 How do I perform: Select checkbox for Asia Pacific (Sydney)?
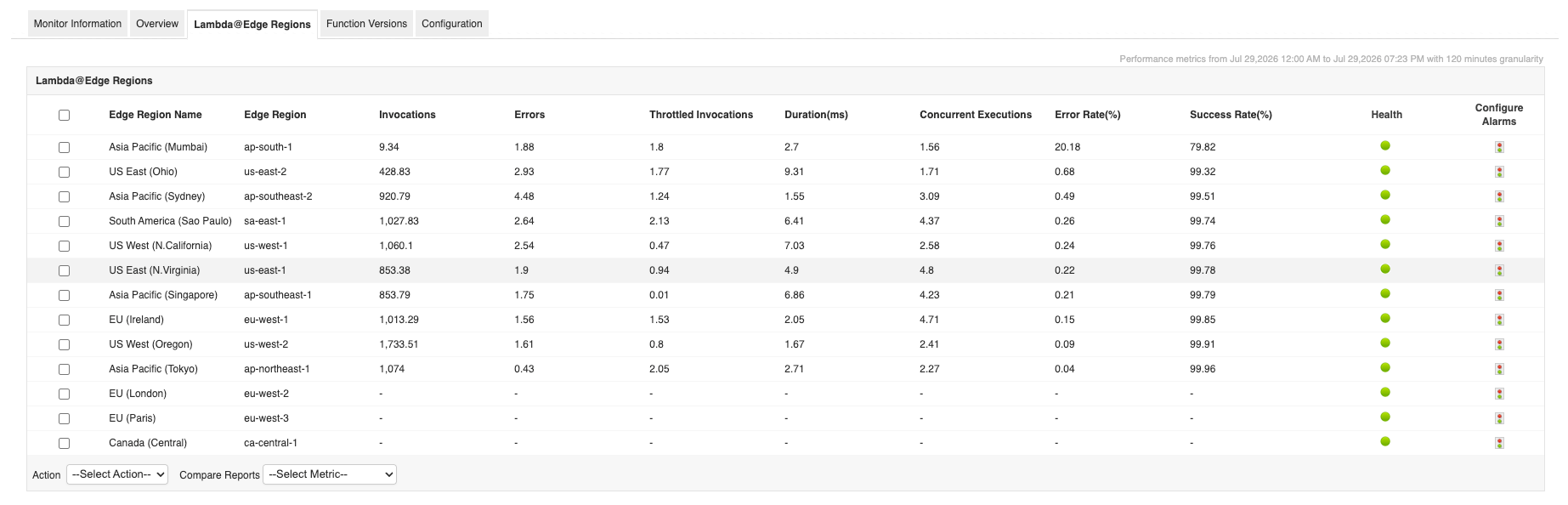(64, 196)
